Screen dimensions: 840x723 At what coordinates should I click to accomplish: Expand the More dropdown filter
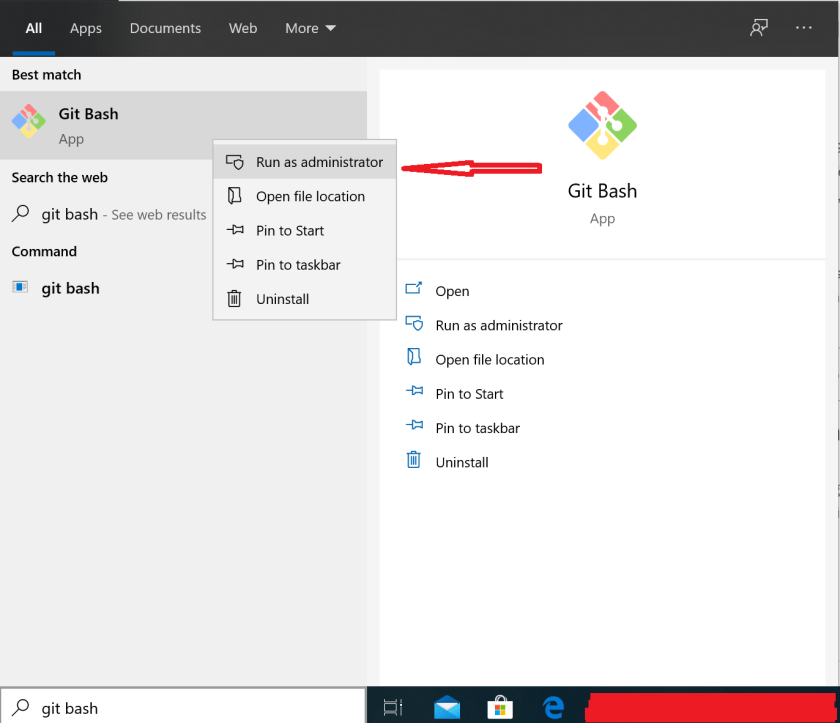310,28
